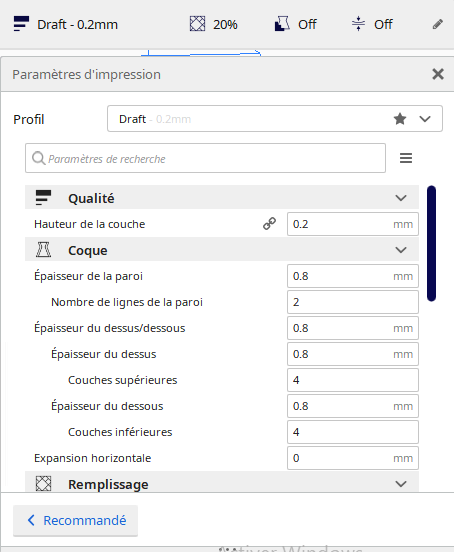The image size is (454, 552).
Task: Collapse the Remplissage section chevron
Action: pos(401,484)
